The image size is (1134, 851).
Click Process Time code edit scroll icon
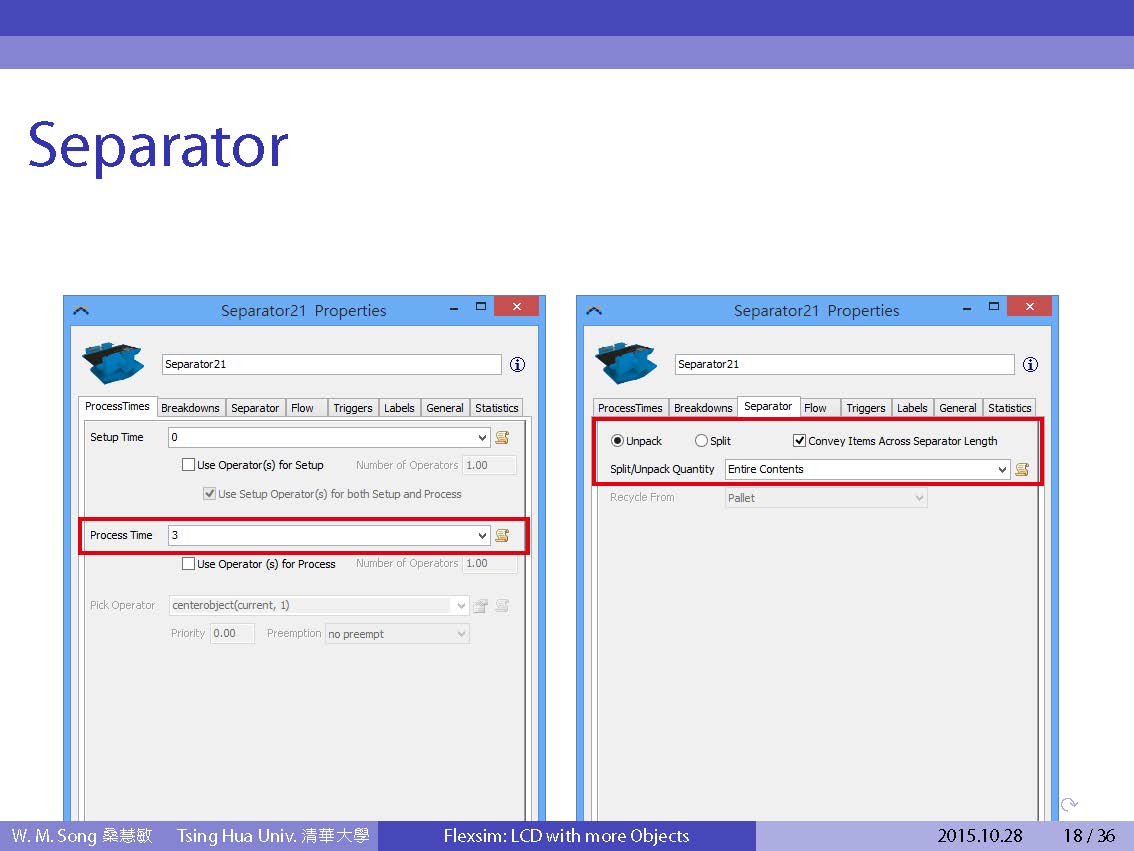click(502, 535)
